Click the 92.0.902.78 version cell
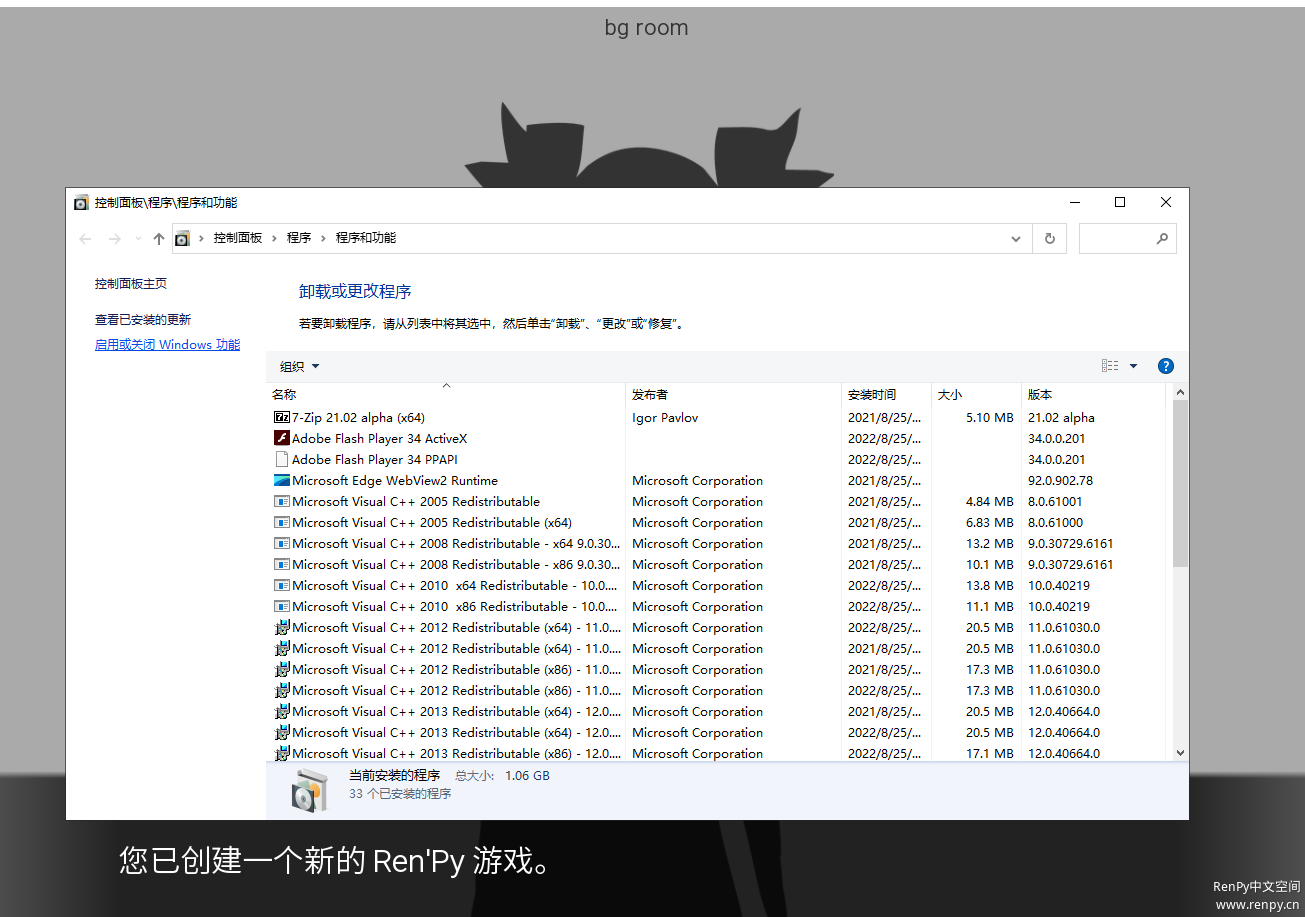 (x=1060, y=480)
